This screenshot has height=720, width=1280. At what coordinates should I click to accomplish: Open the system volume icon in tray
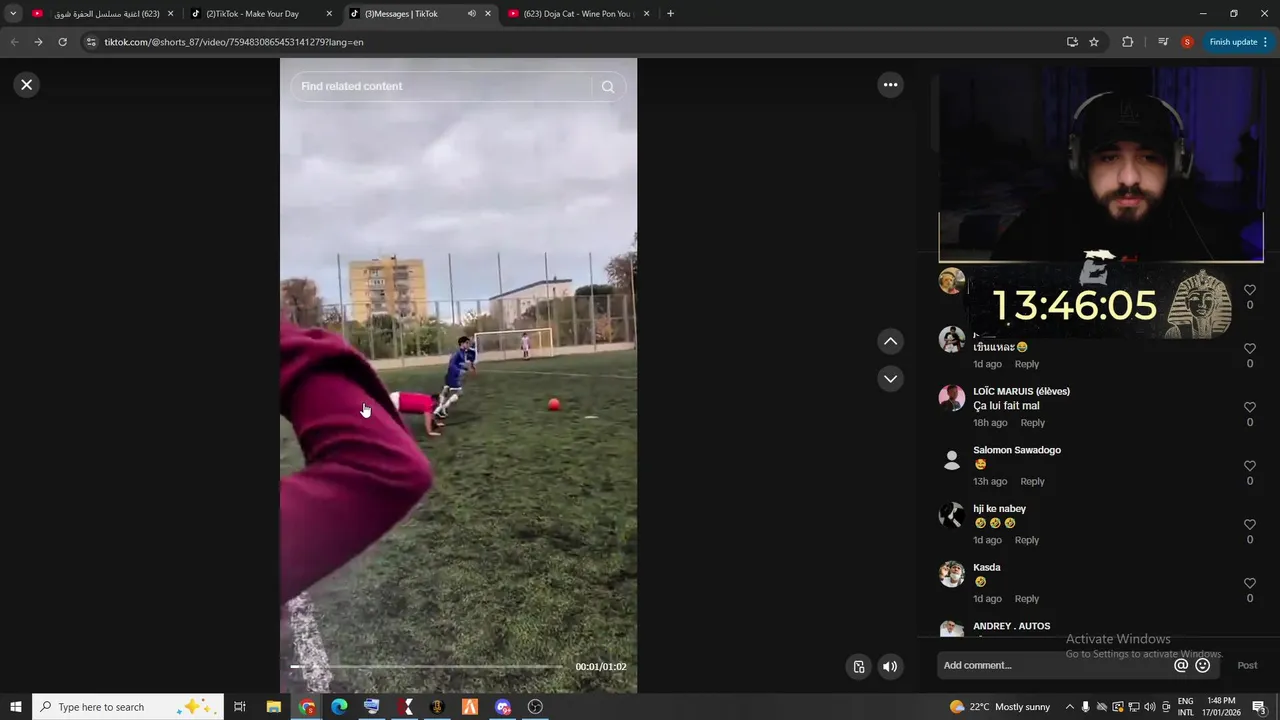coord(1150,707)
